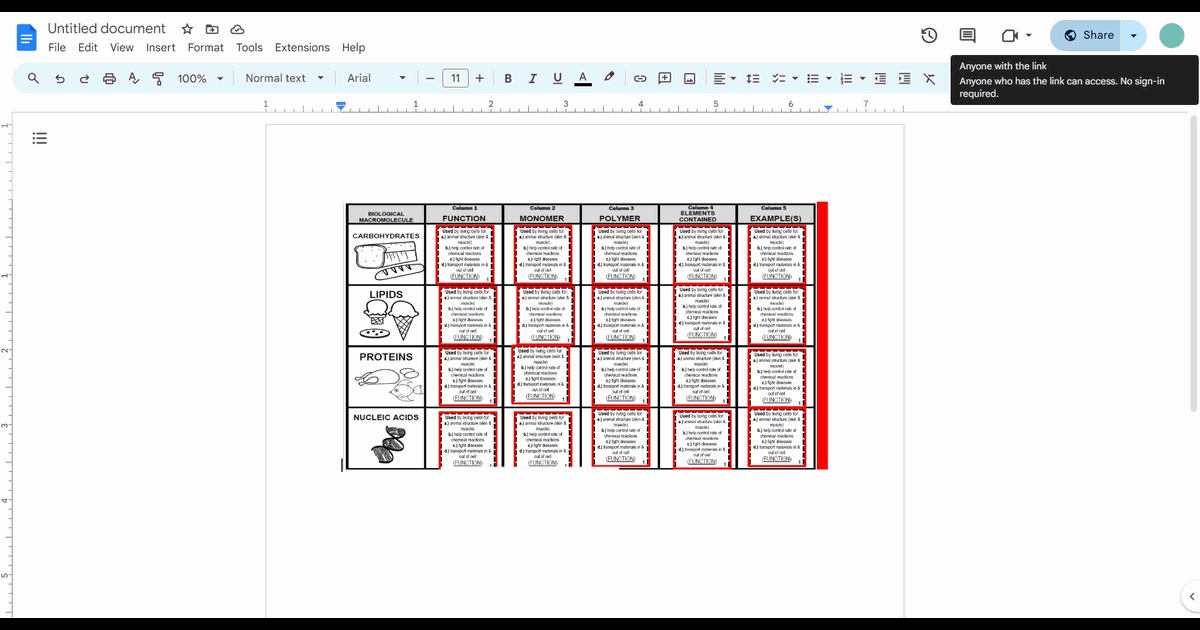
Task: Click the right indent ruler marker
Action: [x=828, y=107]
